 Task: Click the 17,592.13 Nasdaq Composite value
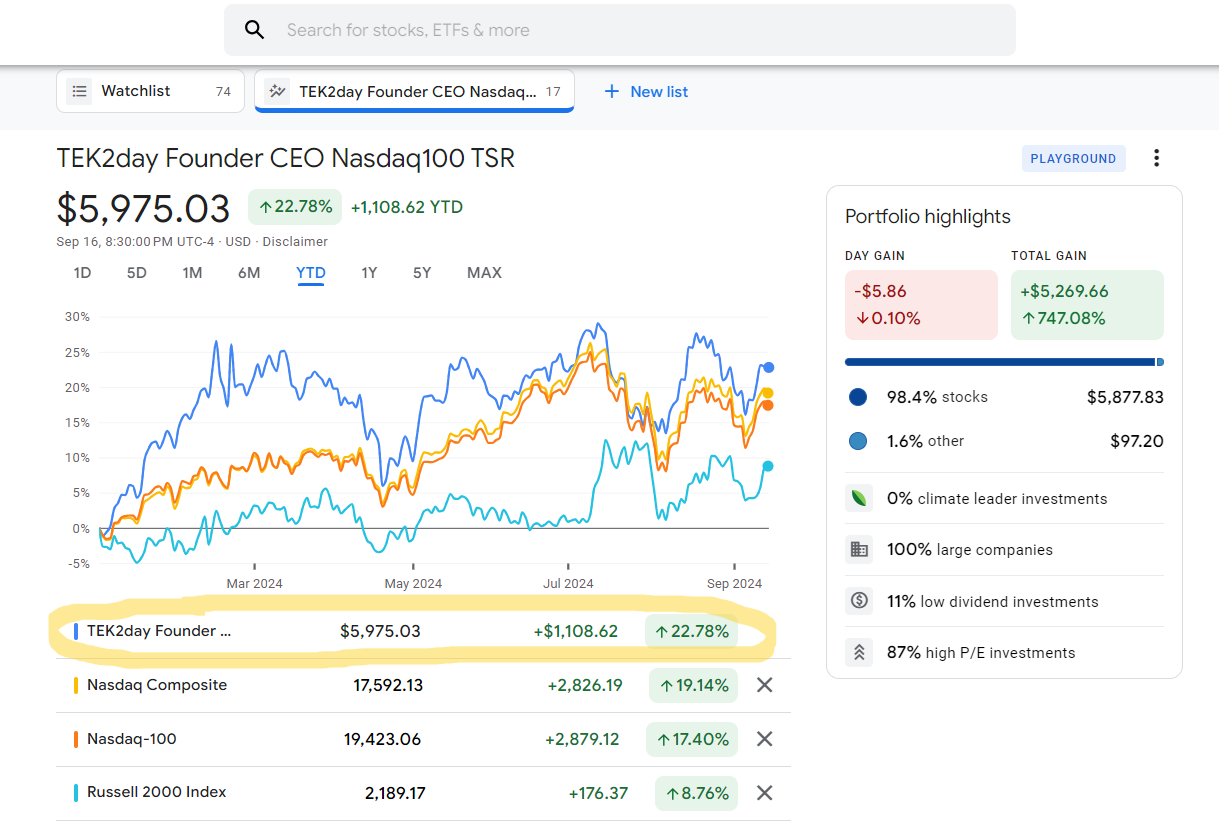tap(387, 685)
